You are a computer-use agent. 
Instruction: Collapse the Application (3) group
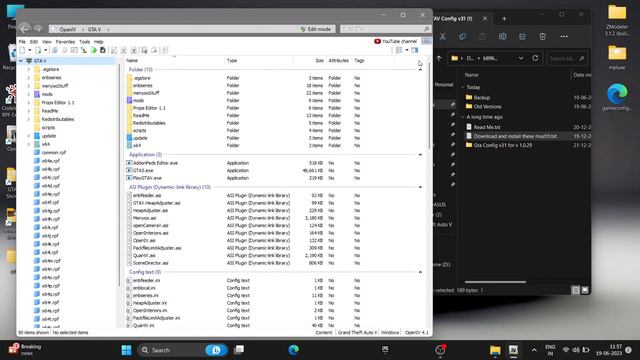[420, 155]
